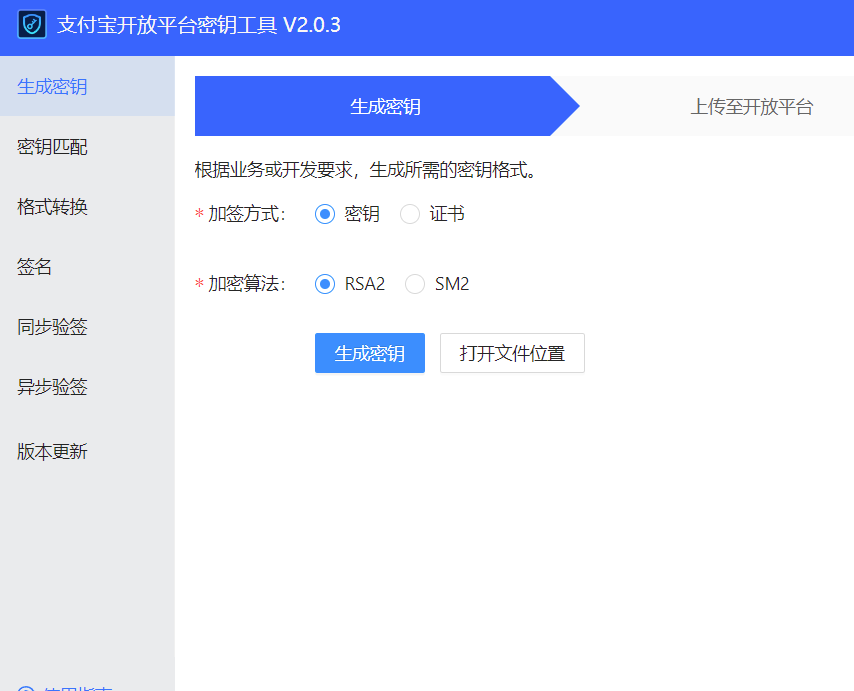This screenshot has width=854, height=691.
Task: Click the shield key app logo icon
Action: (32, 25)
